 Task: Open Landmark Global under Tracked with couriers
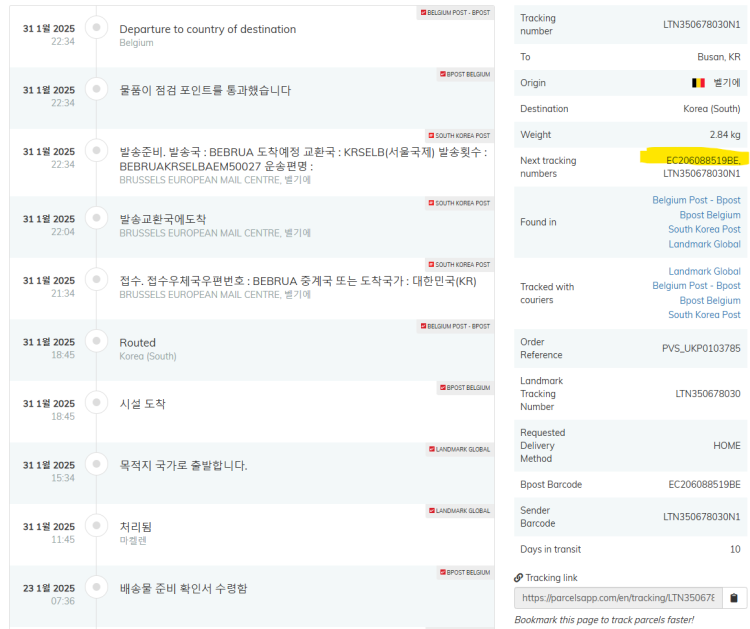(x=704, y=271)
